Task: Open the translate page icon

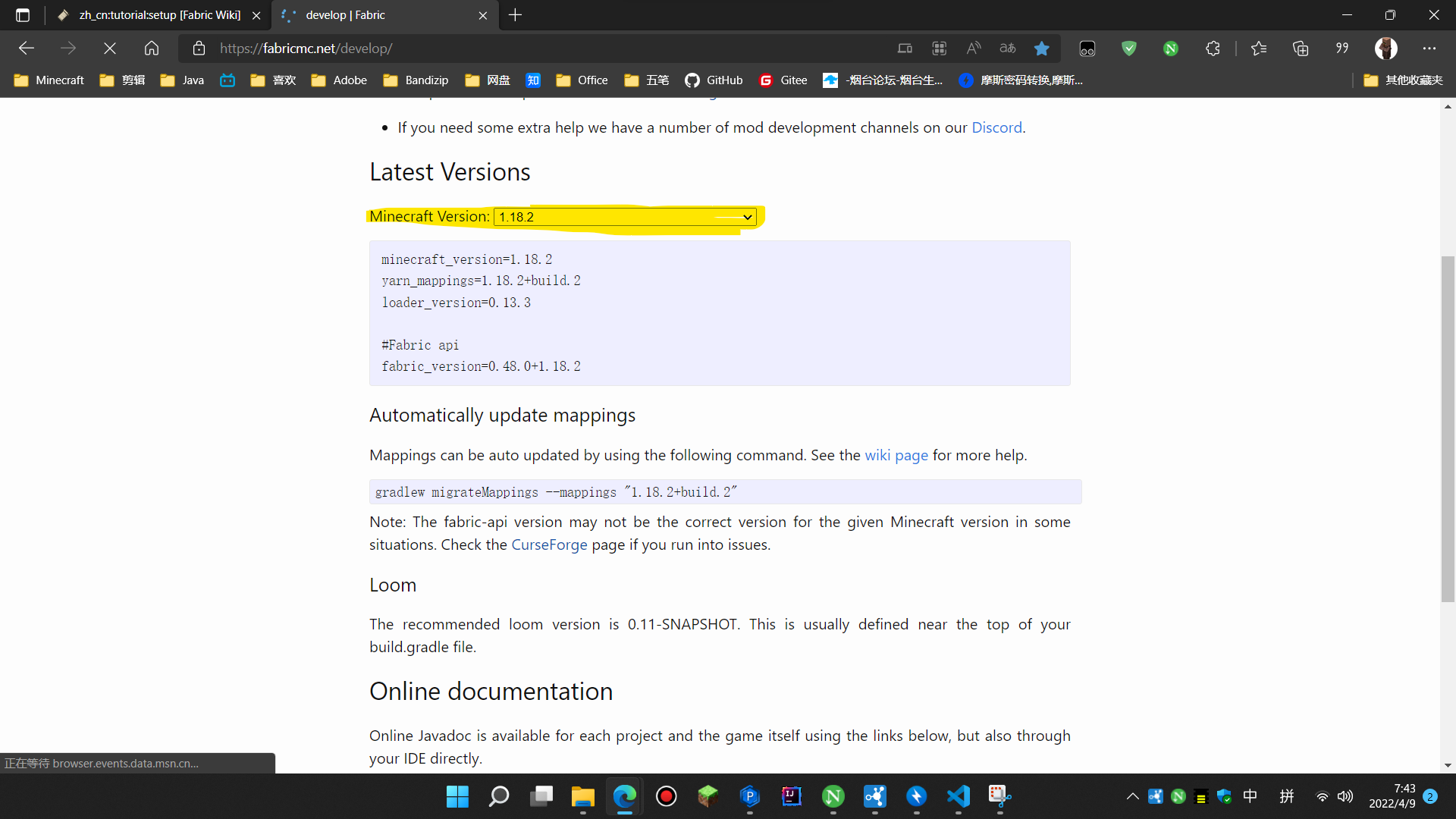Action: pyautogui.click(x=1008, y=48)
